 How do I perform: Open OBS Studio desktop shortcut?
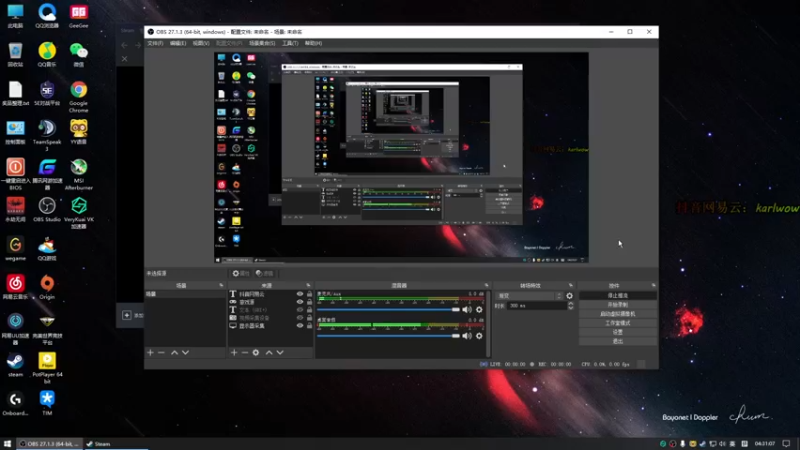[x=47, y=210]
